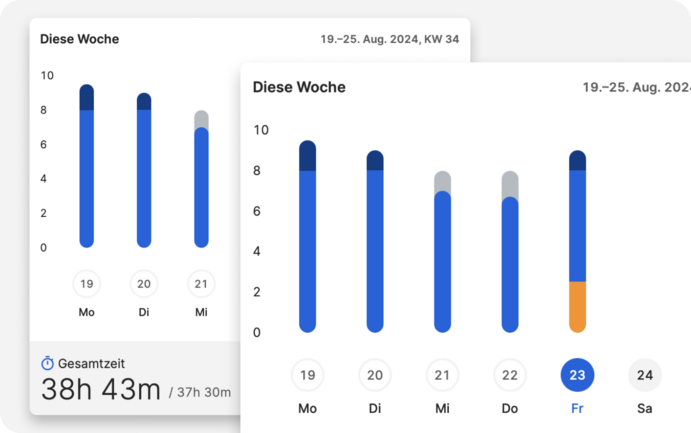
Task: Click day 21 circle in back card
Action: tap(201, 284)
